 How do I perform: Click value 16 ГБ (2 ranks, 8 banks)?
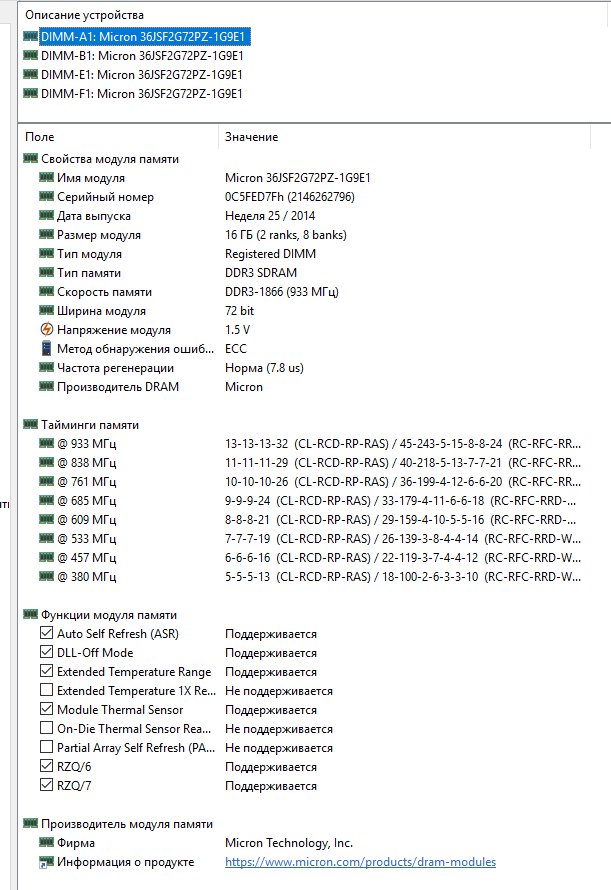(286, 234)
